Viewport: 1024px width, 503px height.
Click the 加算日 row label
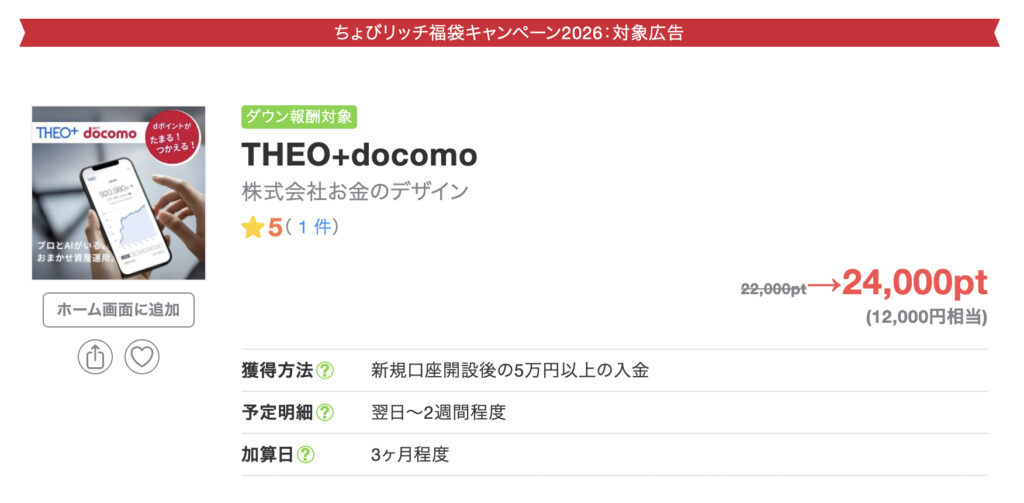click(267, 454)
